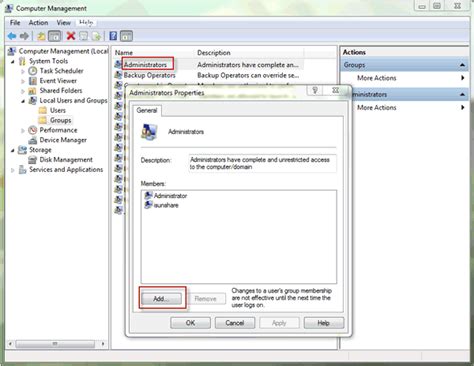The height and width of the screenshot is (366, 474).
Task: Click OK in Administrators Properties
Action: point(190,323)
